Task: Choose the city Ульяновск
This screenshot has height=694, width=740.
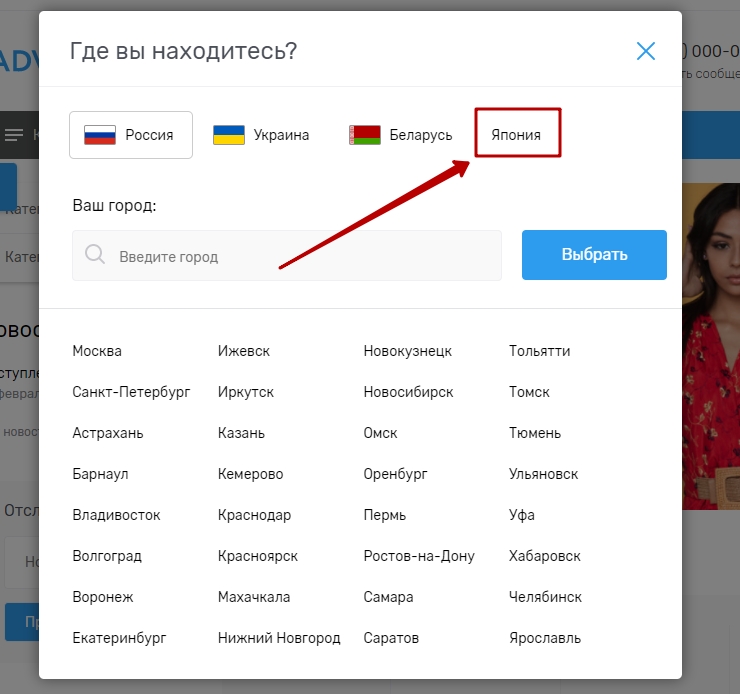Action: coord(543,474)
